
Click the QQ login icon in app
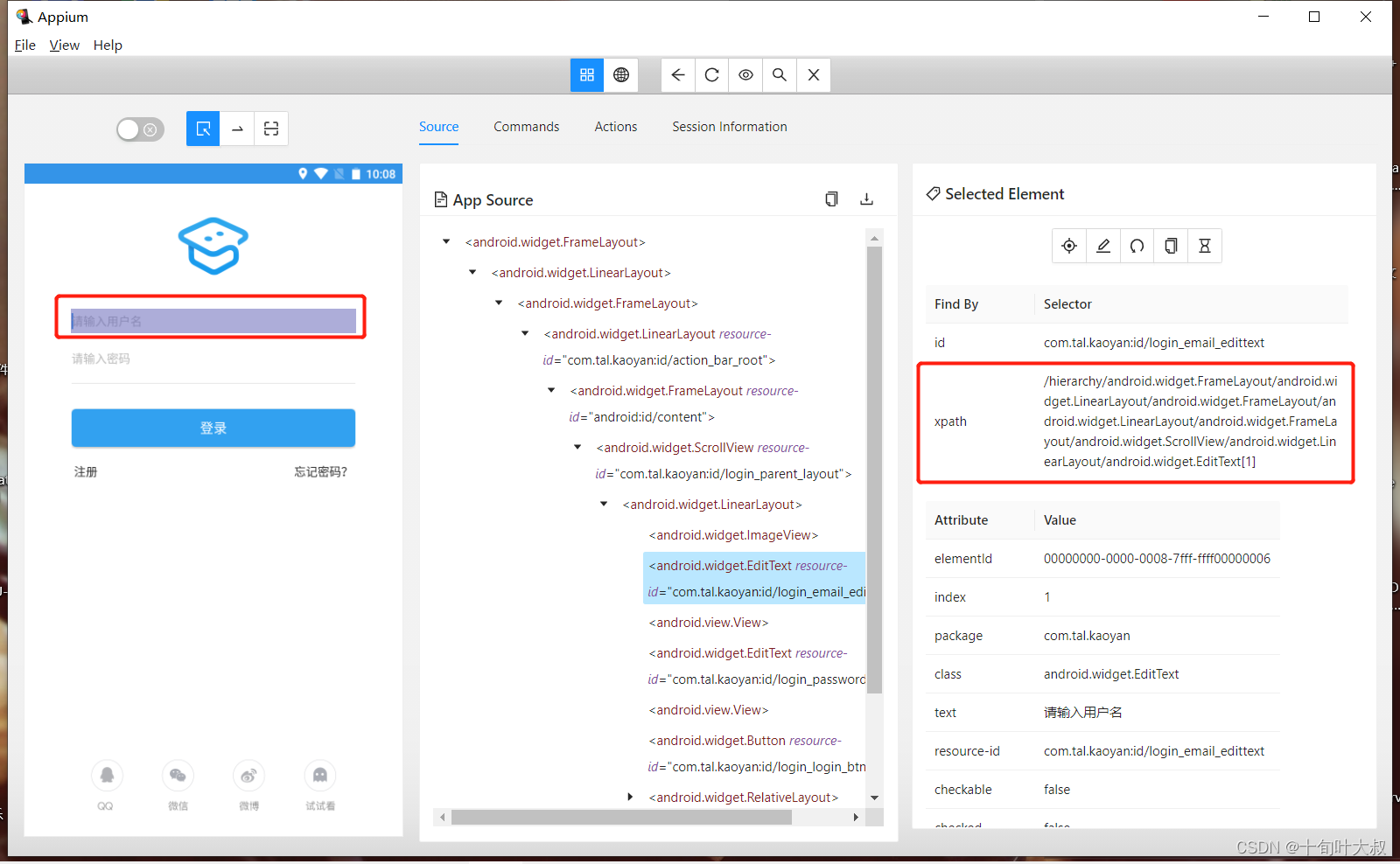(x=107, y=776)
